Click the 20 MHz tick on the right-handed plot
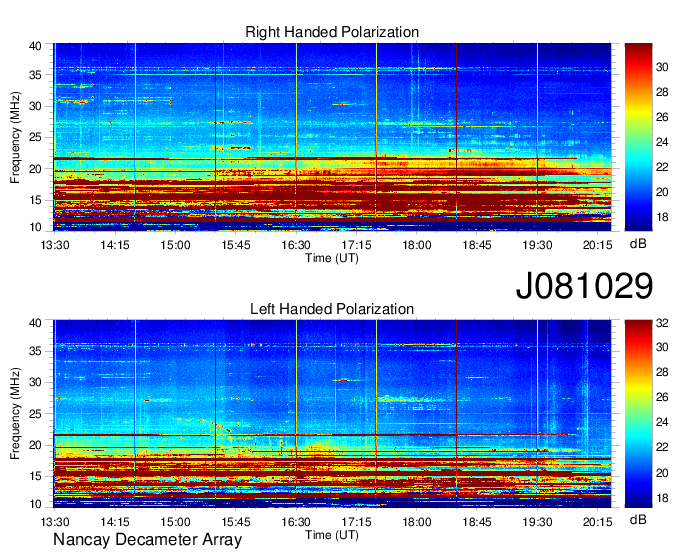The image size is (680, 552). [x=35, y=169]
